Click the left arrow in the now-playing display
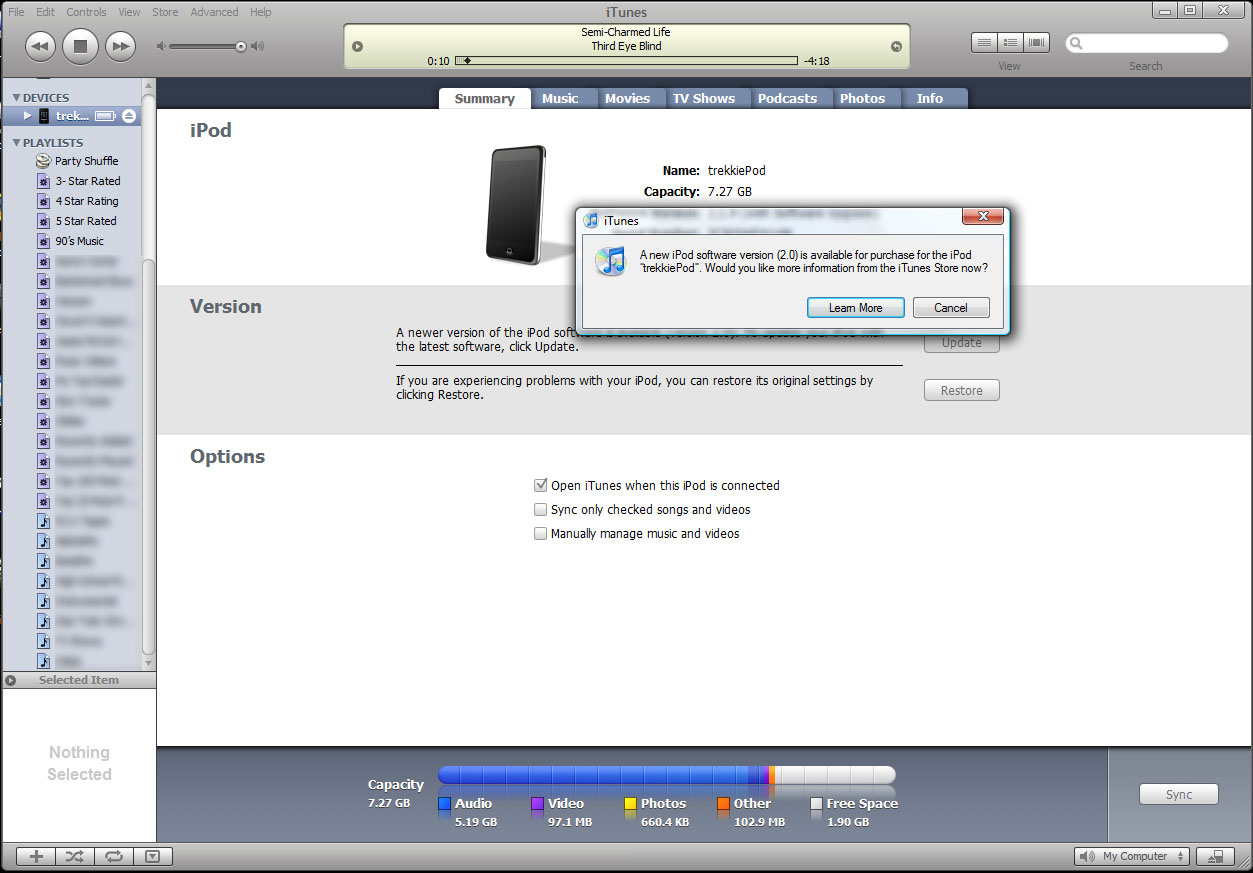Viewport: 1253px width, 873px height. (358, 47)
